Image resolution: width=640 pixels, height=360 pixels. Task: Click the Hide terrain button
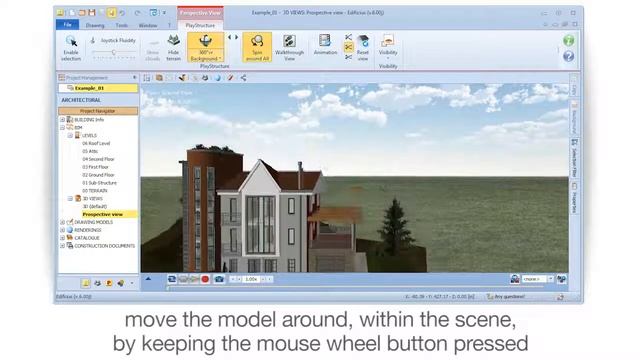click(x=173, y=47)
